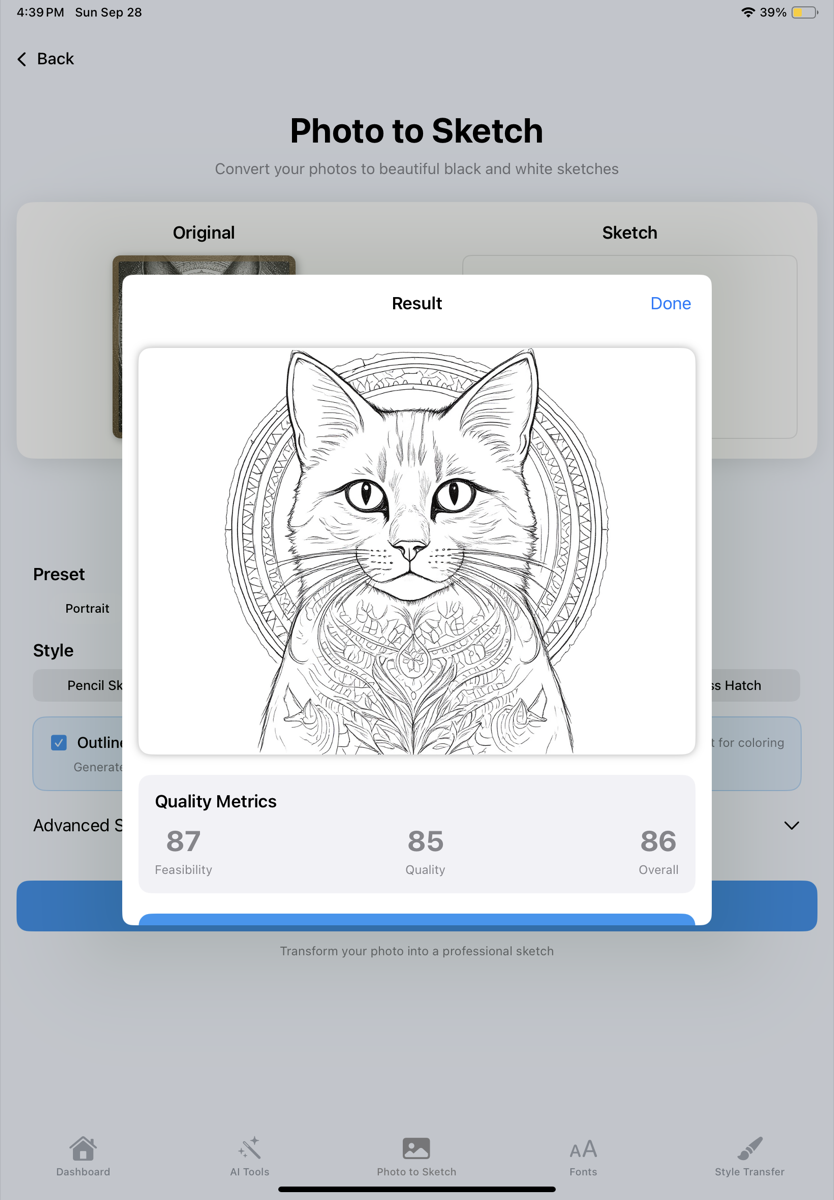Choose the Portrait preset
This screenshot has height=1200, width=834.
(87, 608)
